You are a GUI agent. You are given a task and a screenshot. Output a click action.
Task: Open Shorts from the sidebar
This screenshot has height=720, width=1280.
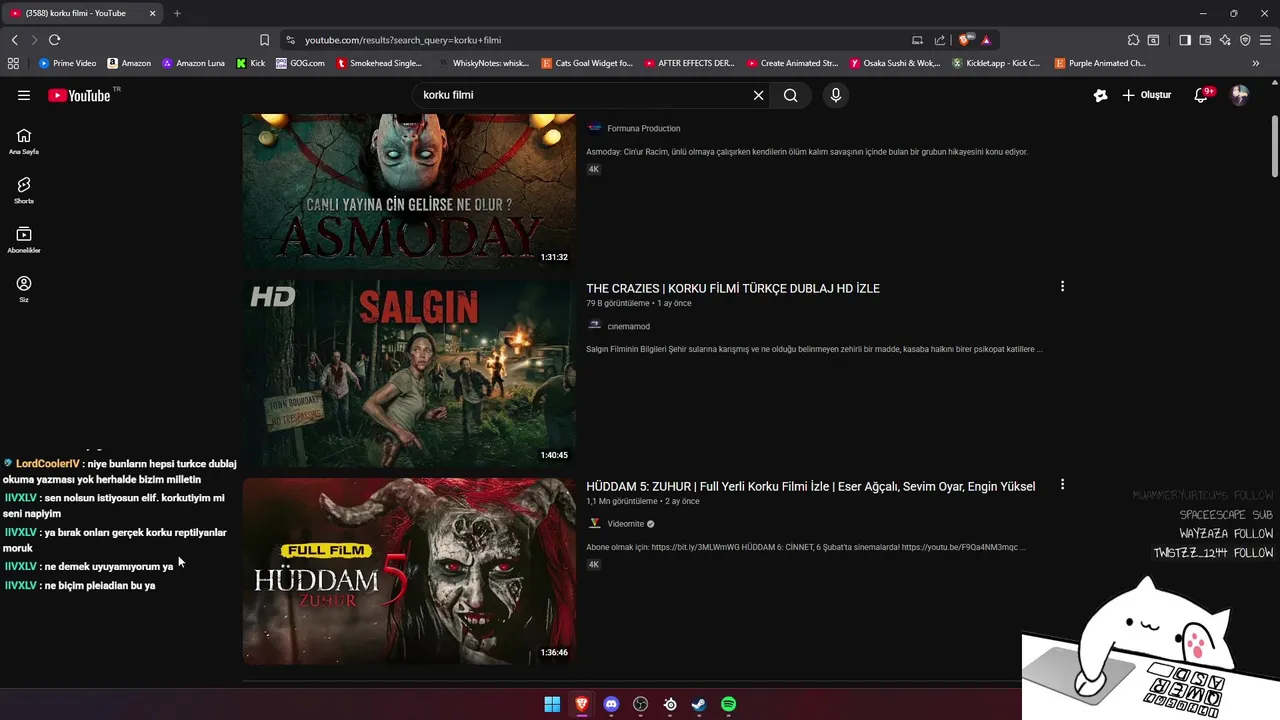point(24,190)
